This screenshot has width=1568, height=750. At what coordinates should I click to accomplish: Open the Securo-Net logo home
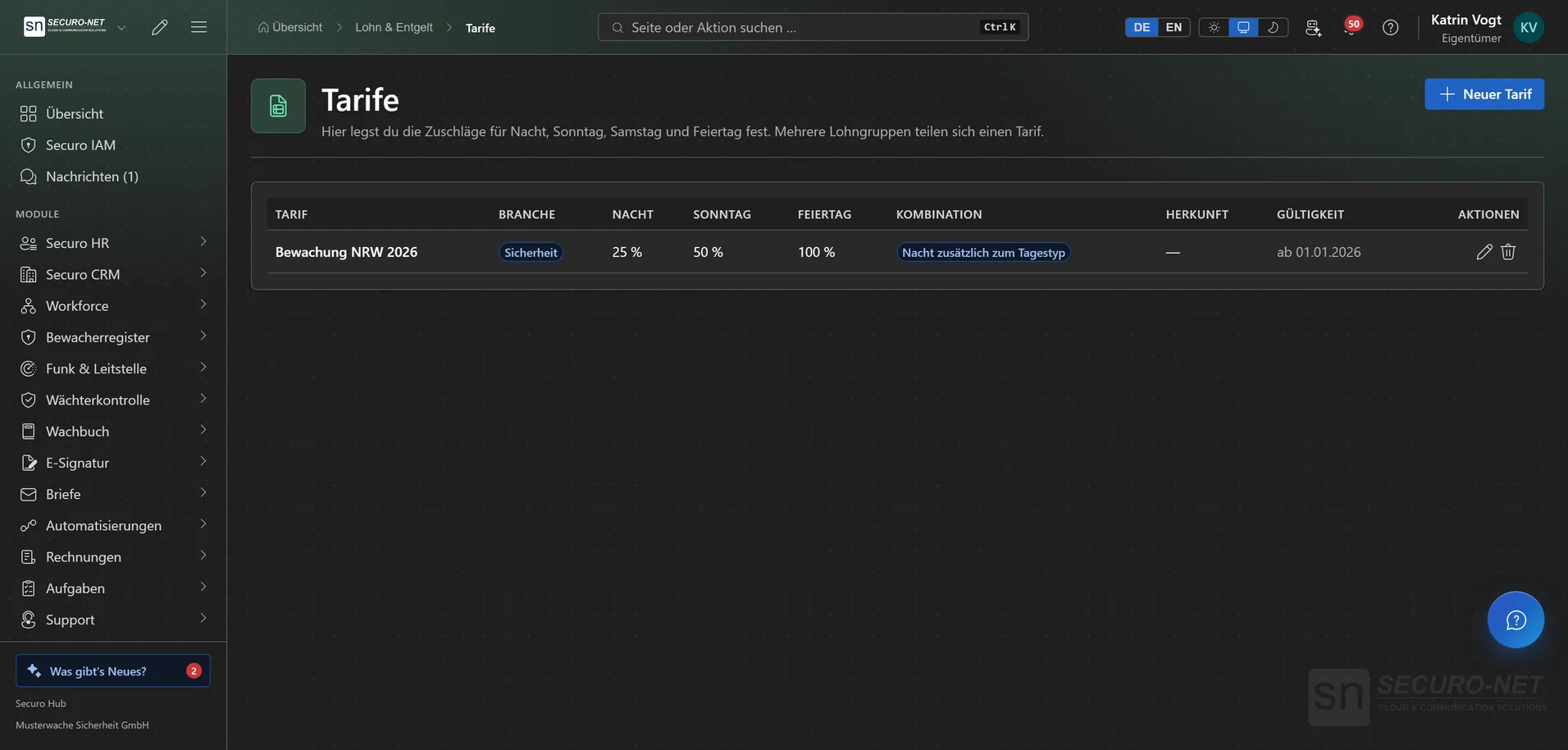pyautogui.click(x=65, y=27)
